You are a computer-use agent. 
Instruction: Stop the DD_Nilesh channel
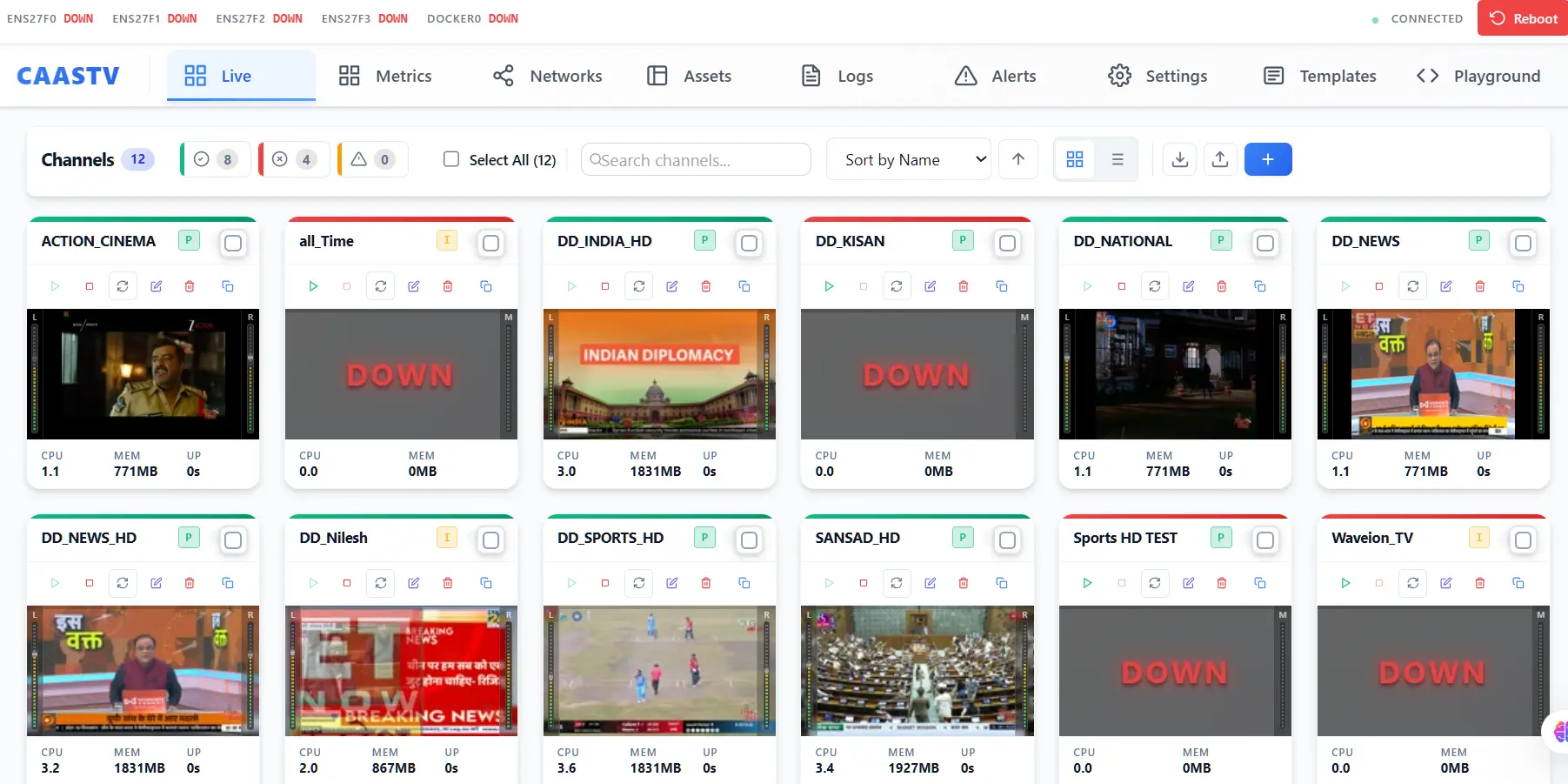tap(347, 583)
